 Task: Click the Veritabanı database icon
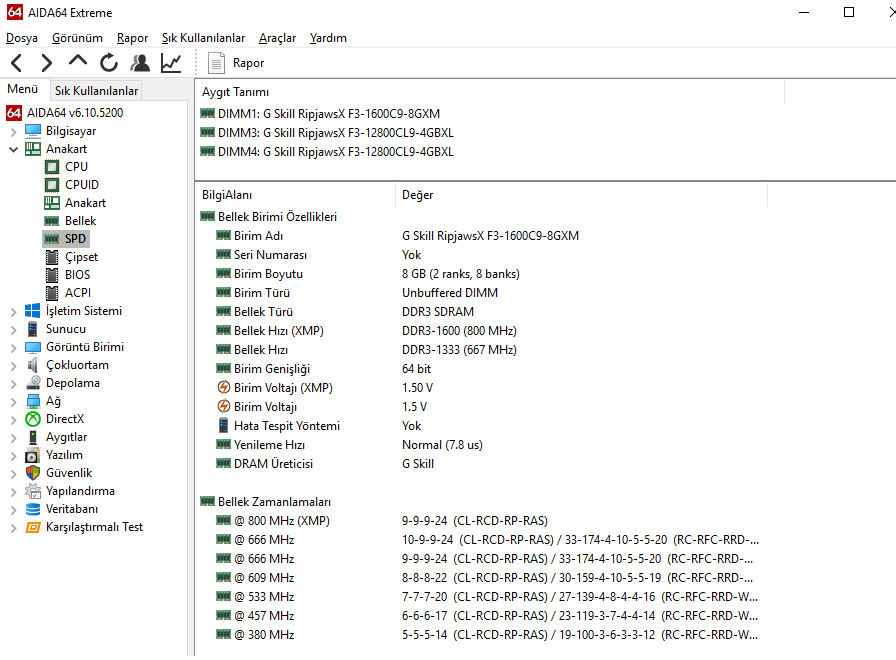(x=33, y=509)
